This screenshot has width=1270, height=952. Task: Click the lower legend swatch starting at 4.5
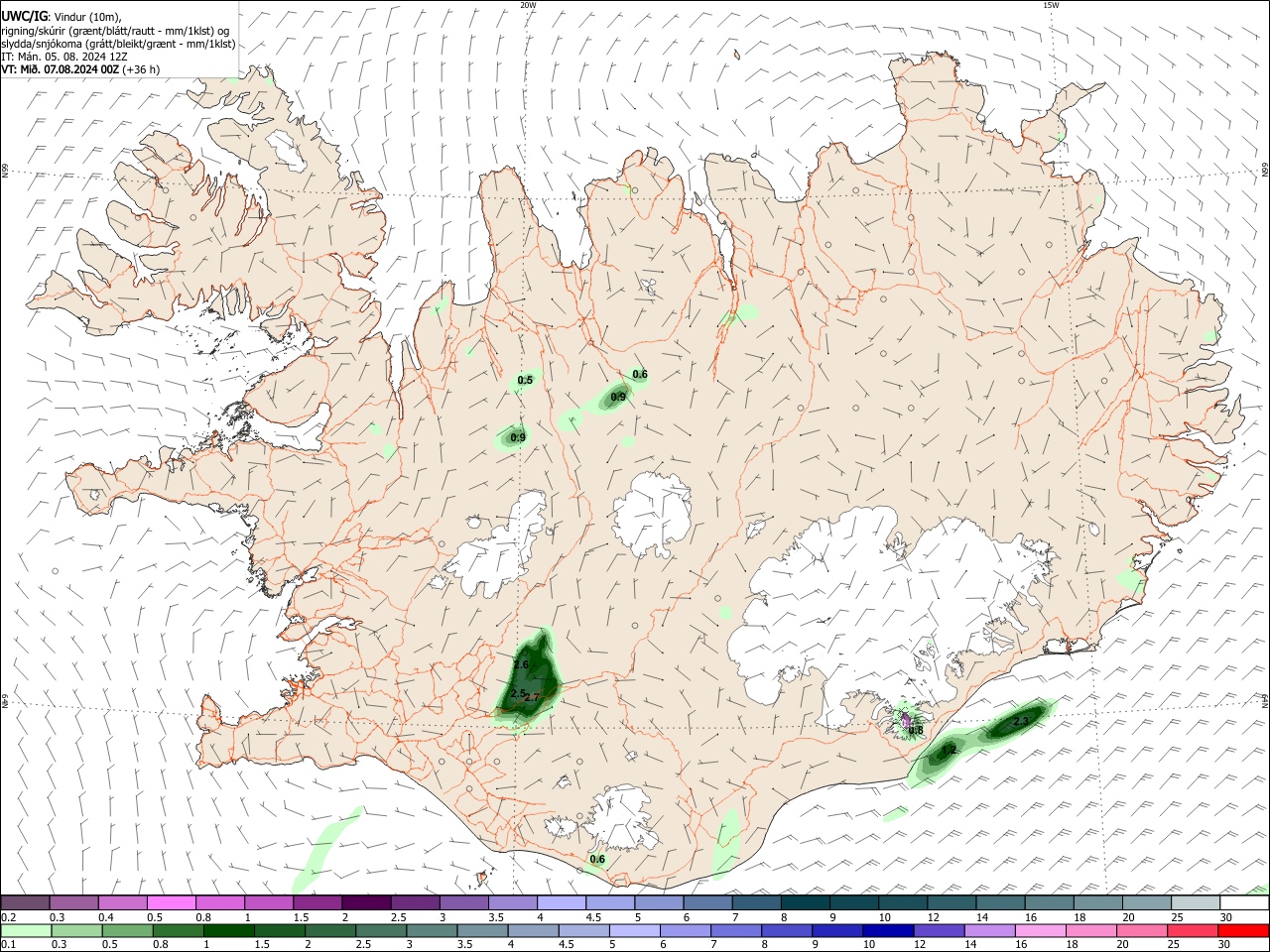click(x=583, y=930)
